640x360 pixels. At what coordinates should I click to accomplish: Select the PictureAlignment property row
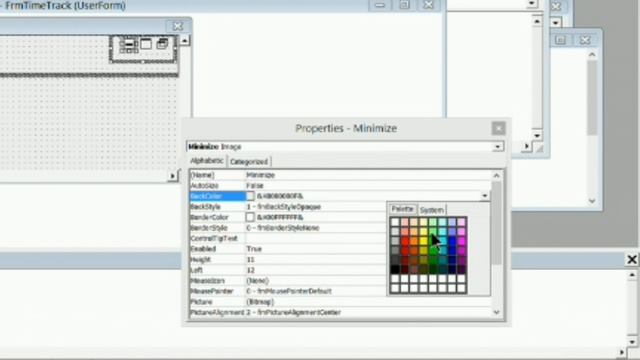tap(340, 312)
